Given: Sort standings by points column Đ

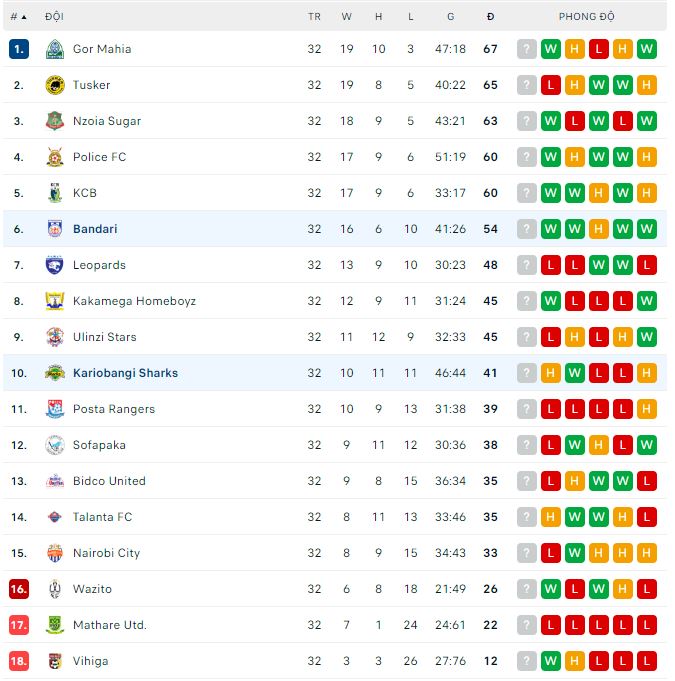Looking at the screenshot, I should pos(490,16).
